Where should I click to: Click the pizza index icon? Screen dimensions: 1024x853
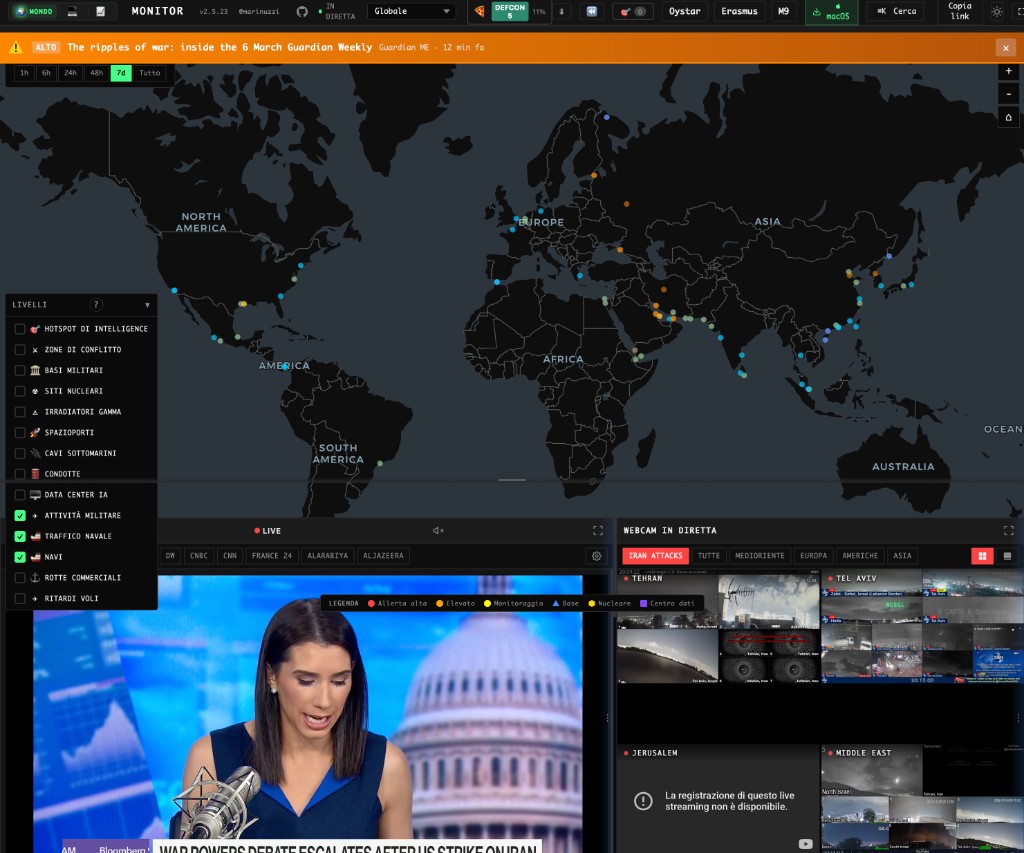479,12
